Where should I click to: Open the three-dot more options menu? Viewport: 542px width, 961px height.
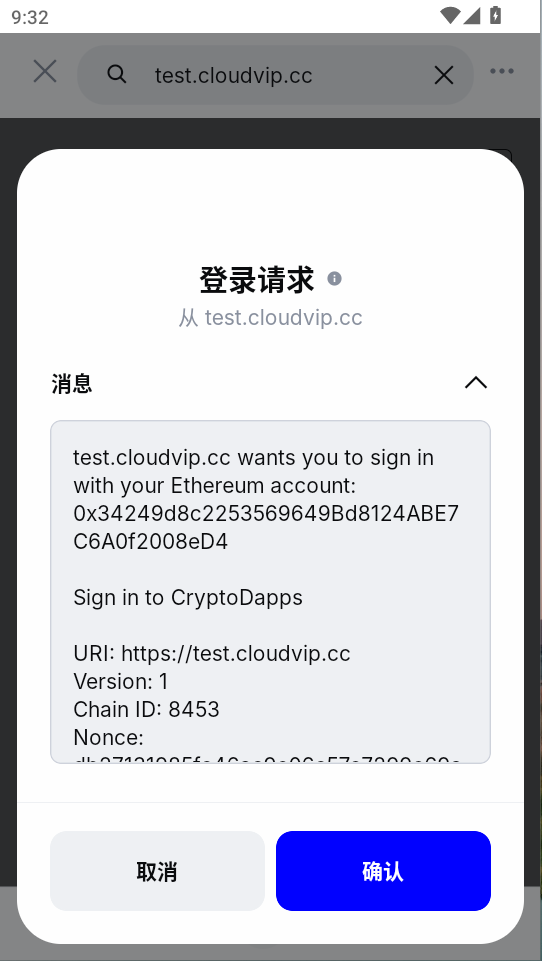click(x=502, y=71)
